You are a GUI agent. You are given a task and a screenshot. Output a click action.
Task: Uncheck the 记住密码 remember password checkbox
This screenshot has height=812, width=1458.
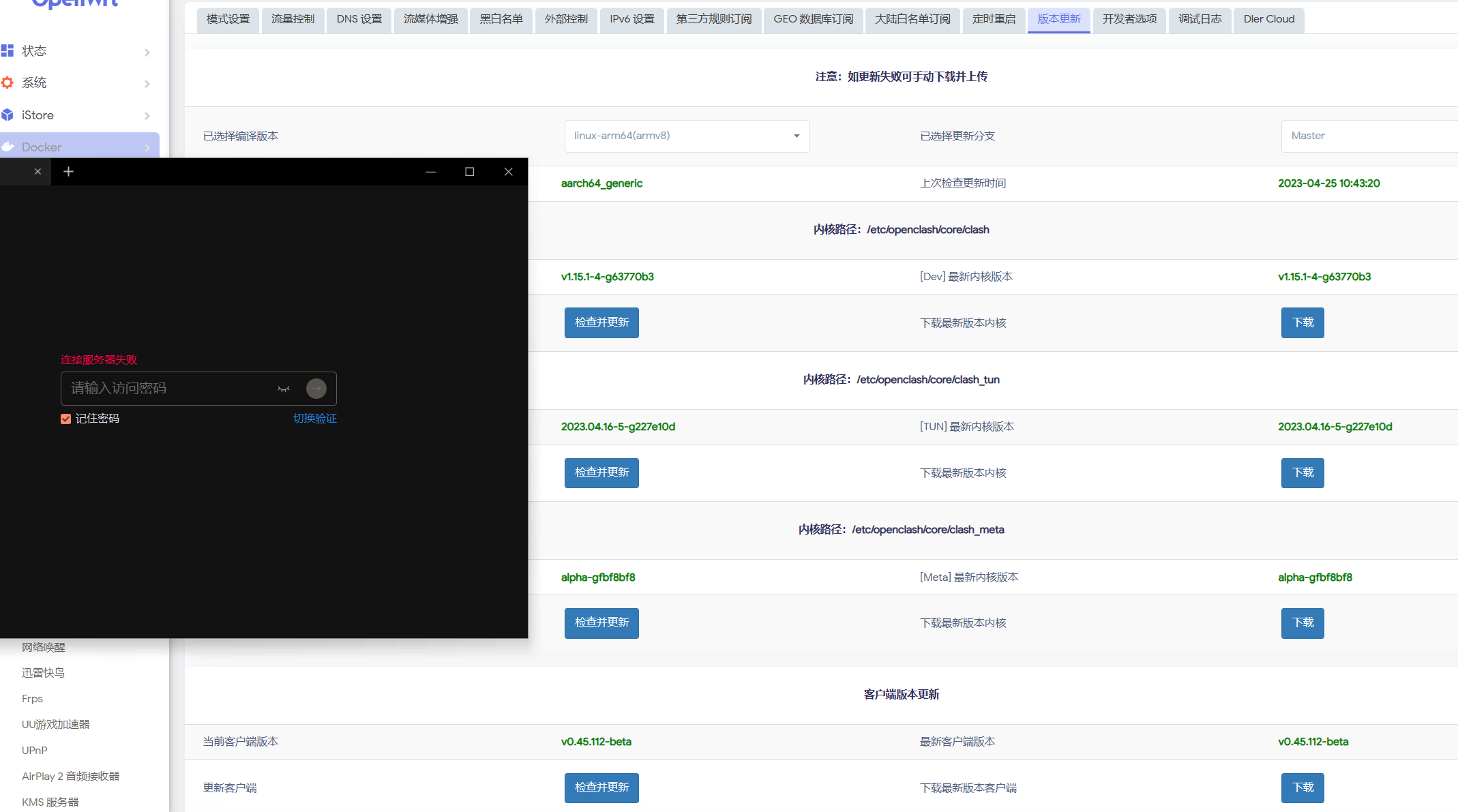[x=65, y=418]
